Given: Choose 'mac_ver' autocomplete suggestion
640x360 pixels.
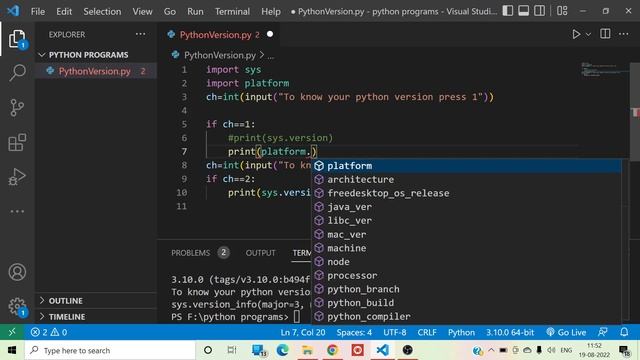Looking at the screenshot, I should click(467, 235).
